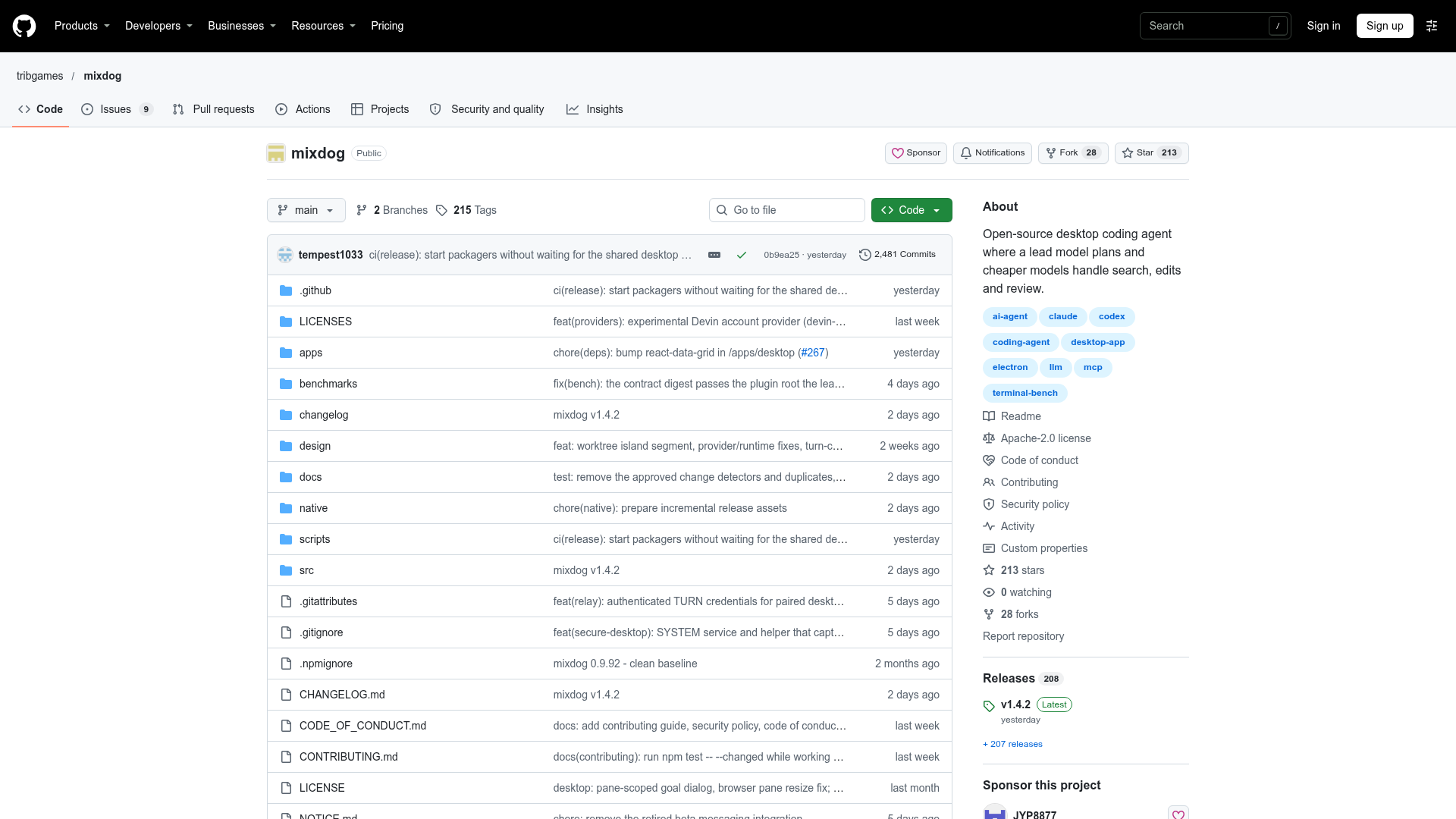Open the 2,481 Commits link
This screenshot has width=1456, height=819.
897,255
